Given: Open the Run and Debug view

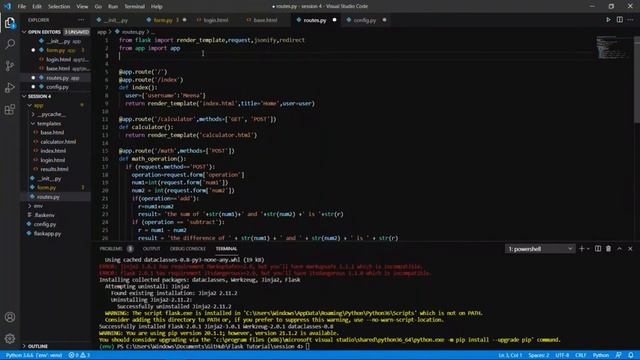Looking at the screenshot, I should 10,87.
